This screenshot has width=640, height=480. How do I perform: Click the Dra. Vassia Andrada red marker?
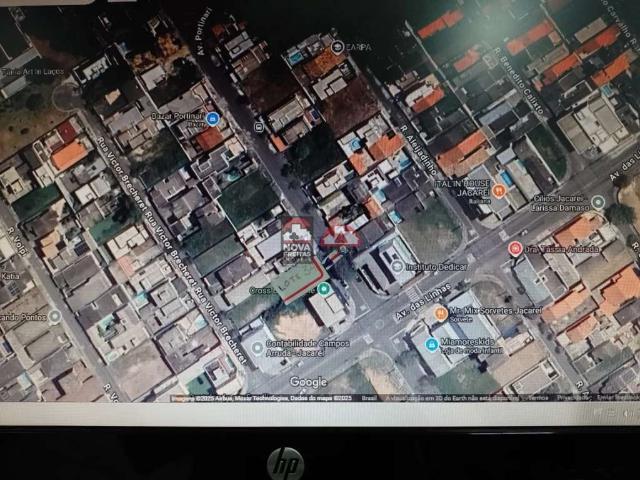coord(515,248)
